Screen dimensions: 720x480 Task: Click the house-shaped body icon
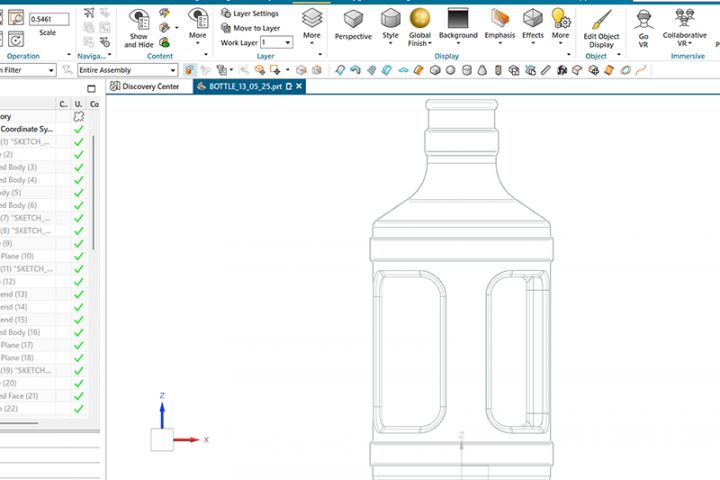click(x=514, y=70)
